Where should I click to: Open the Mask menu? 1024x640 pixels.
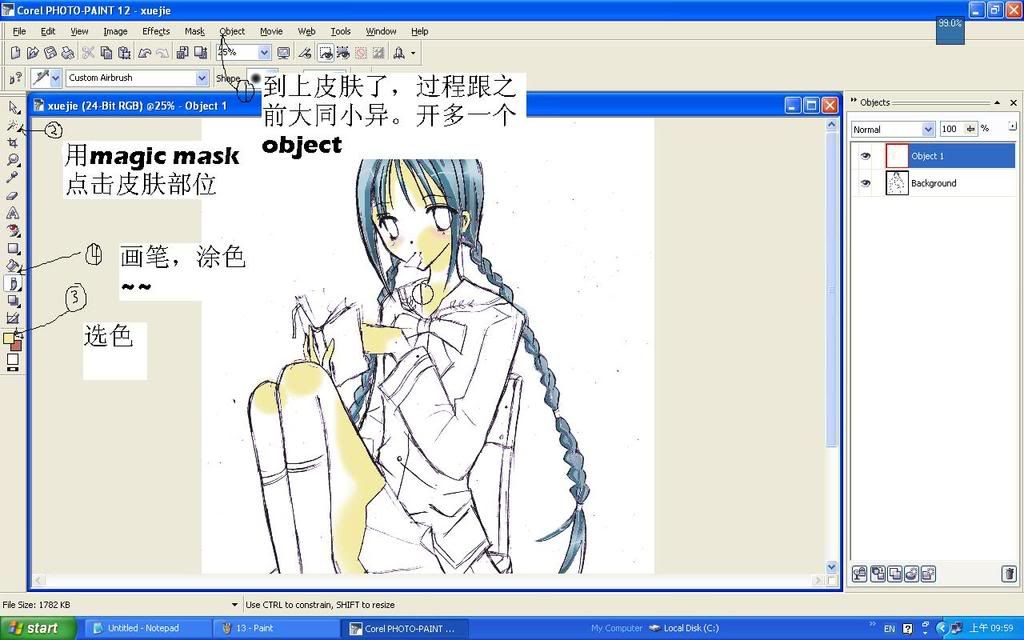[x=195, y=31]
